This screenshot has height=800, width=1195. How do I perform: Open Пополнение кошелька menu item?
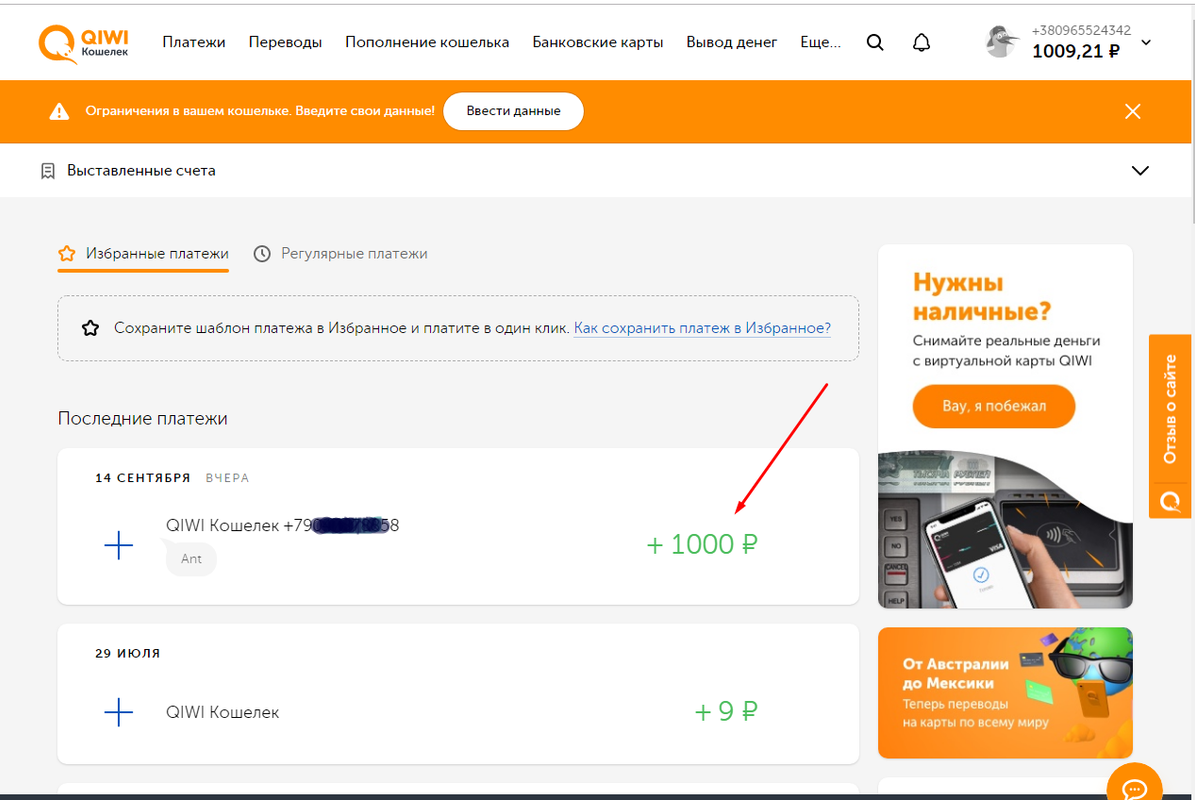coord(427,42)
